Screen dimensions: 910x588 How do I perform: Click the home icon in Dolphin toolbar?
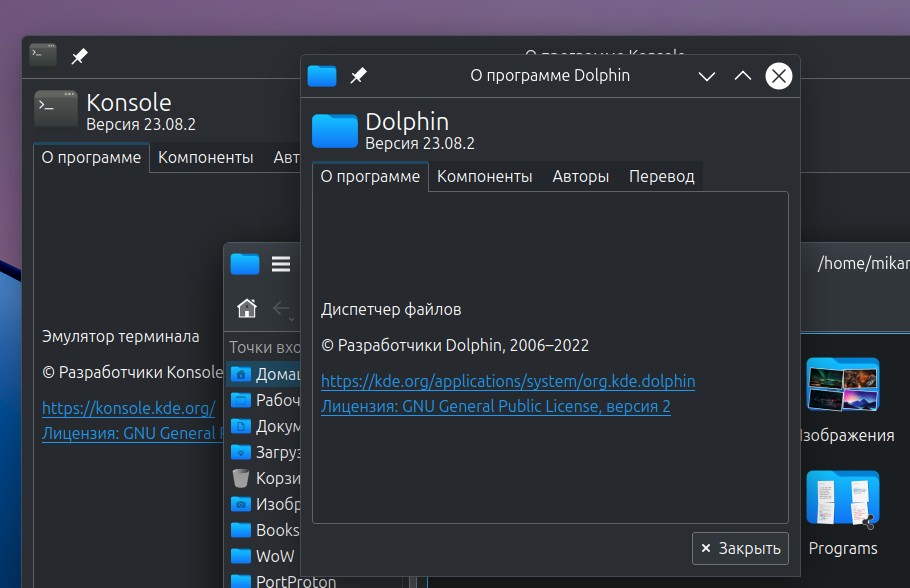(247, 308)
